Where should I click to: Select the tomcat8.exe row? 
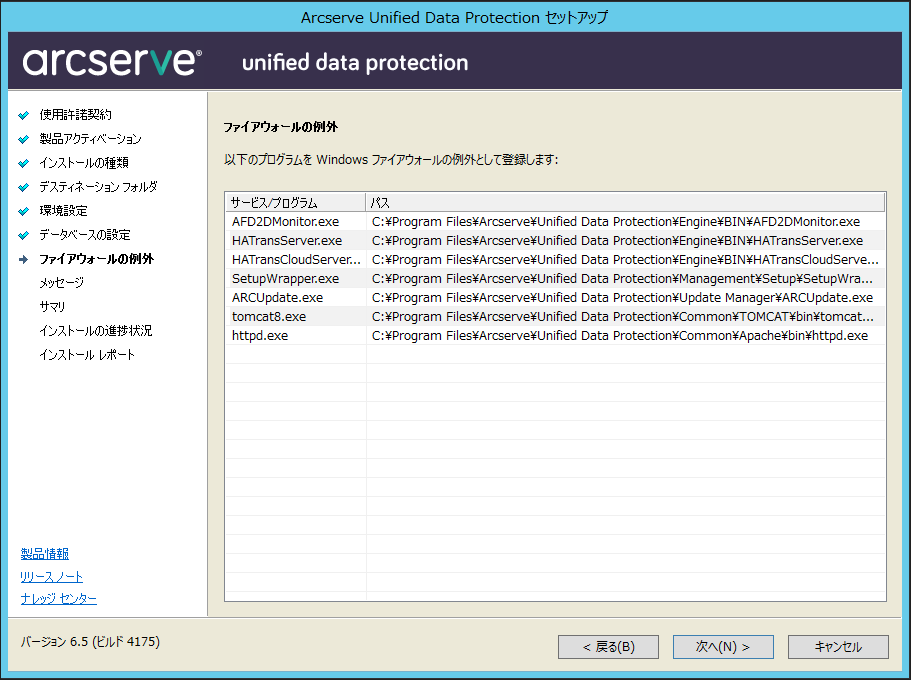coord(555,317)
